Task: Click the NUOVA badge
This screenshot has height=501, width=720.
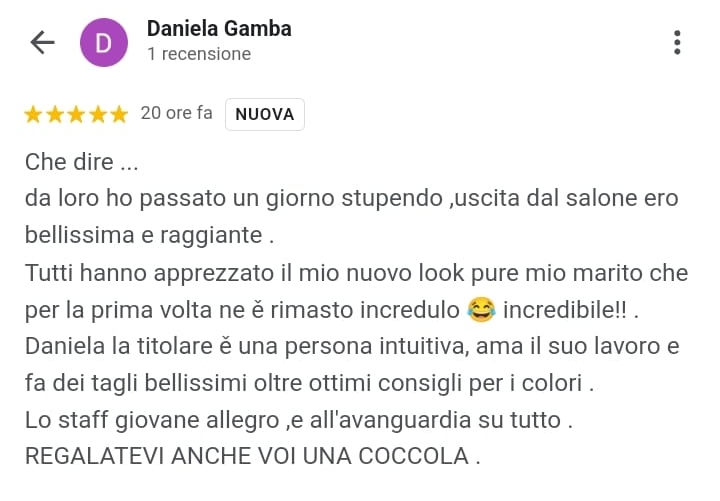Action: (264, 114)
